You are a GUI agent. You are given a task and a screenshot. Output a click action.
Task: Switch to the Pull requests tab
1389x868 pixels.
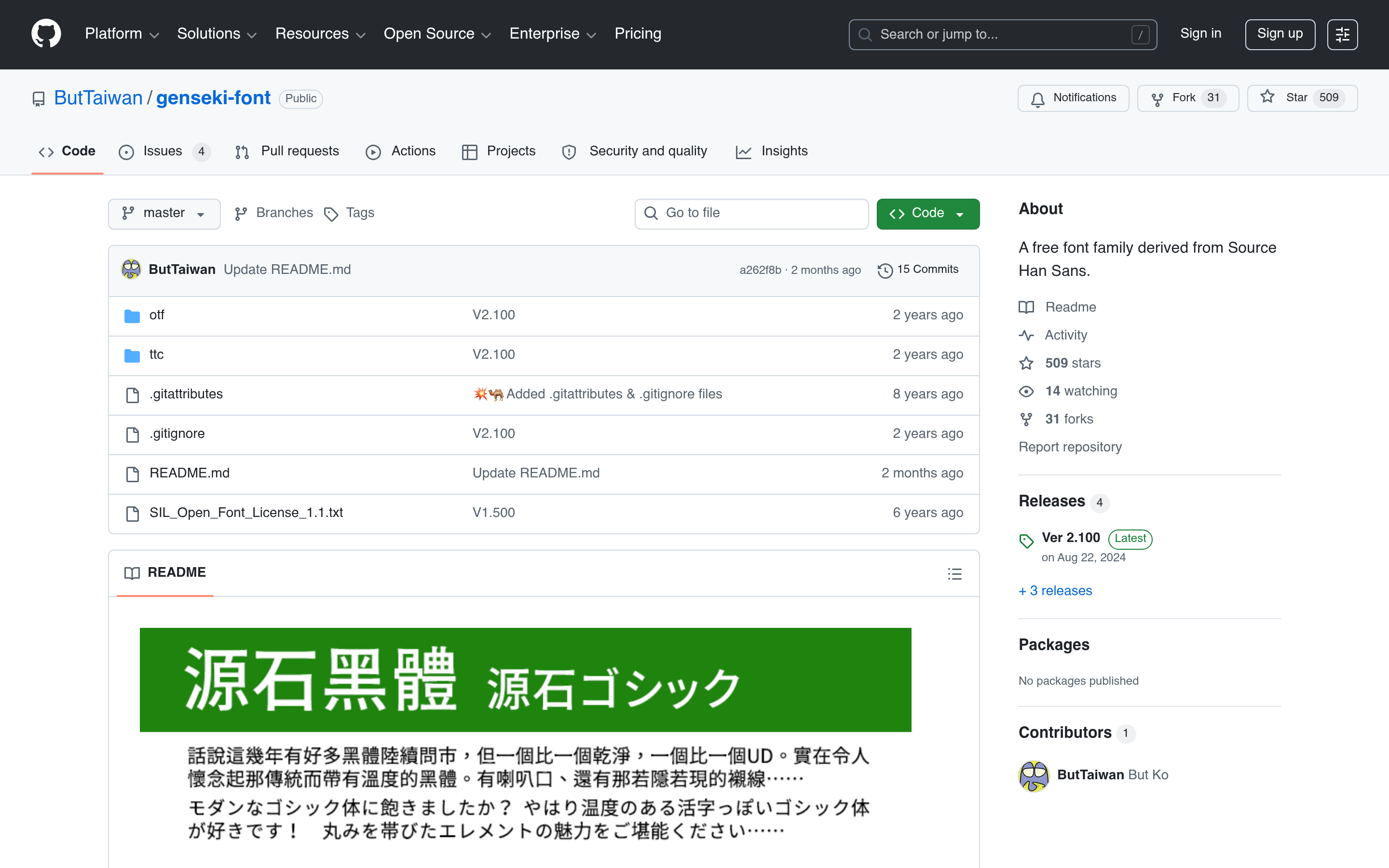(287, 151)
